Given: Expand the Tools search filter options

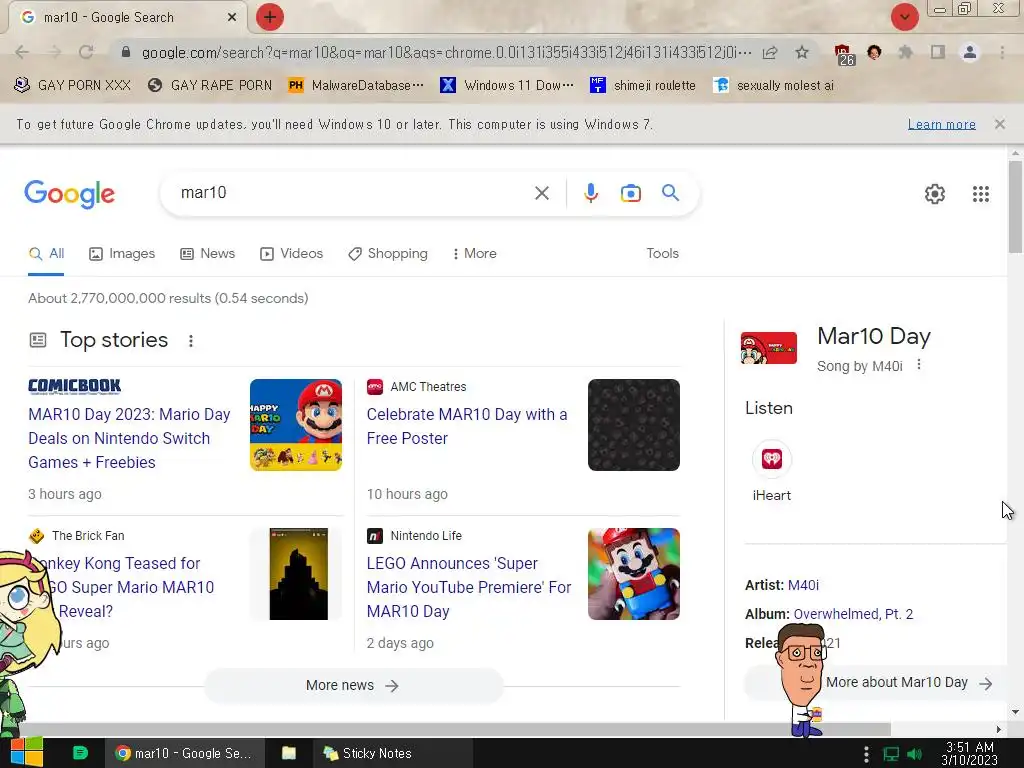Looking at the screenshot, I should (662, 253).
